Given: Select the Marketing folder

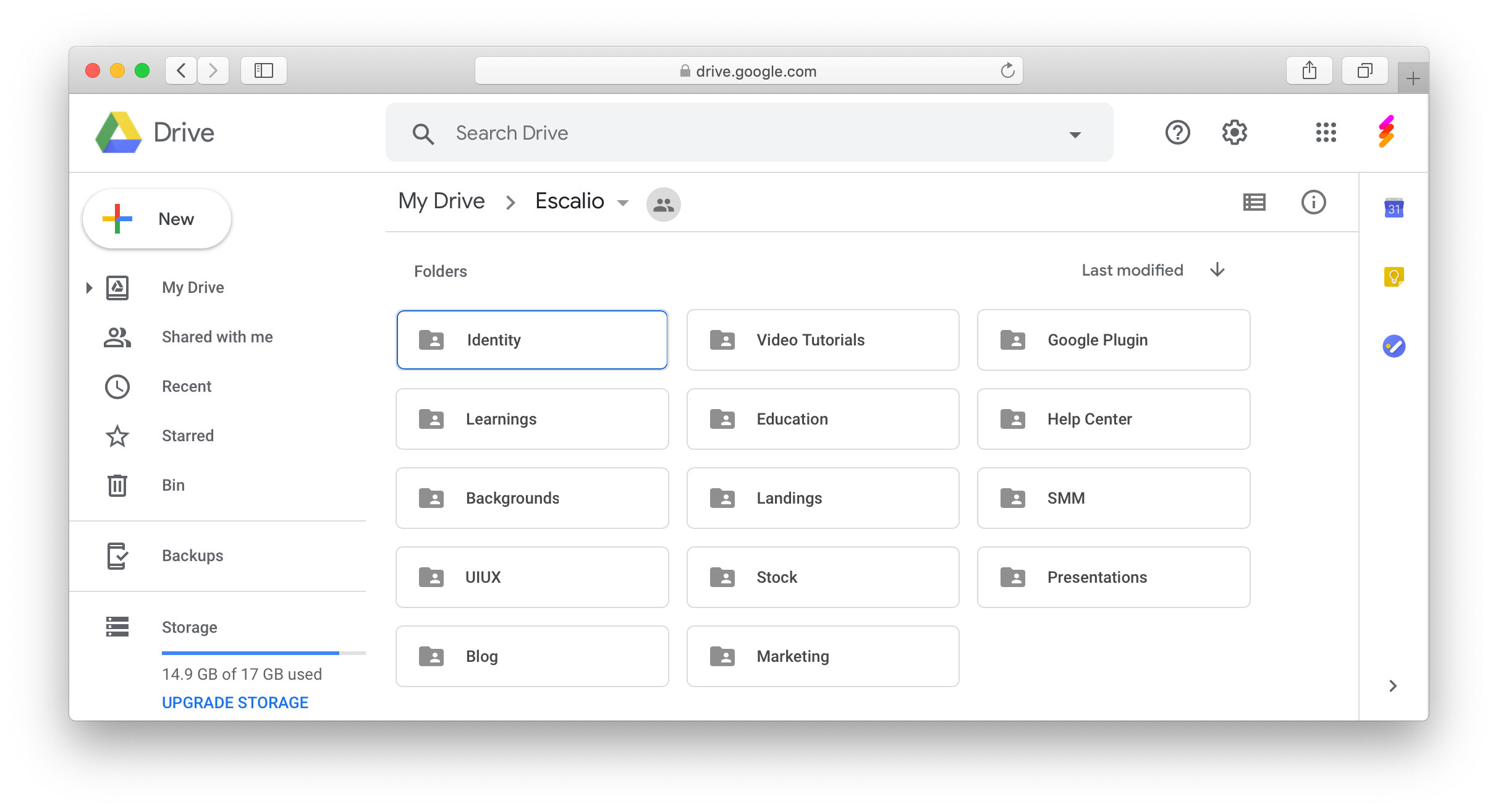Looking at the screenshot, I should tap(823, 656).
